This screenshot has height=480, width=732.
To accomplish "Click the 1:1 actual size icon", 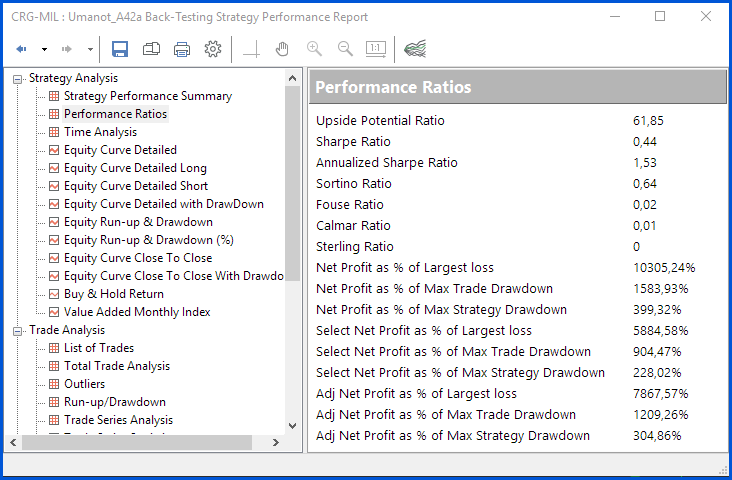I will pos(376,49).
